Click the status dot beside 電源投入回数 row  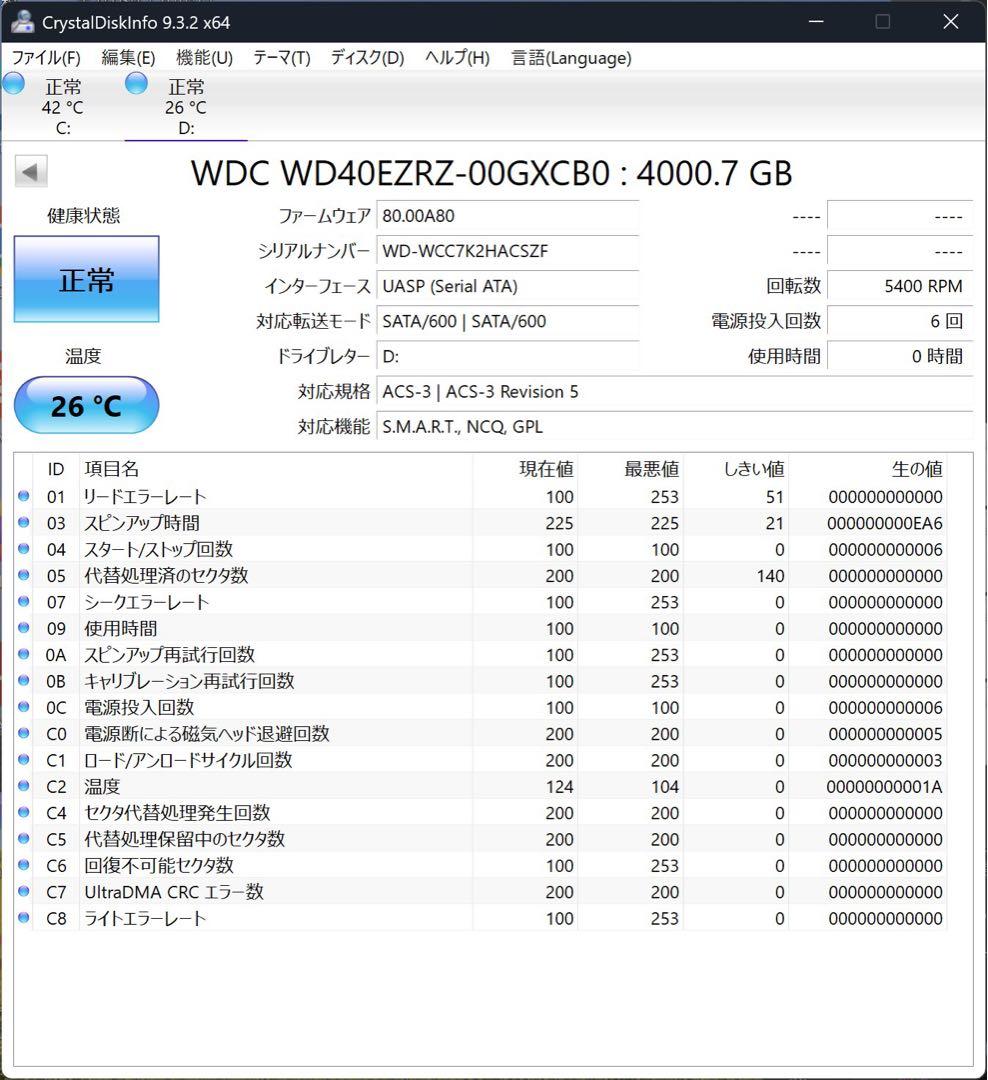(x=25, y=707)
